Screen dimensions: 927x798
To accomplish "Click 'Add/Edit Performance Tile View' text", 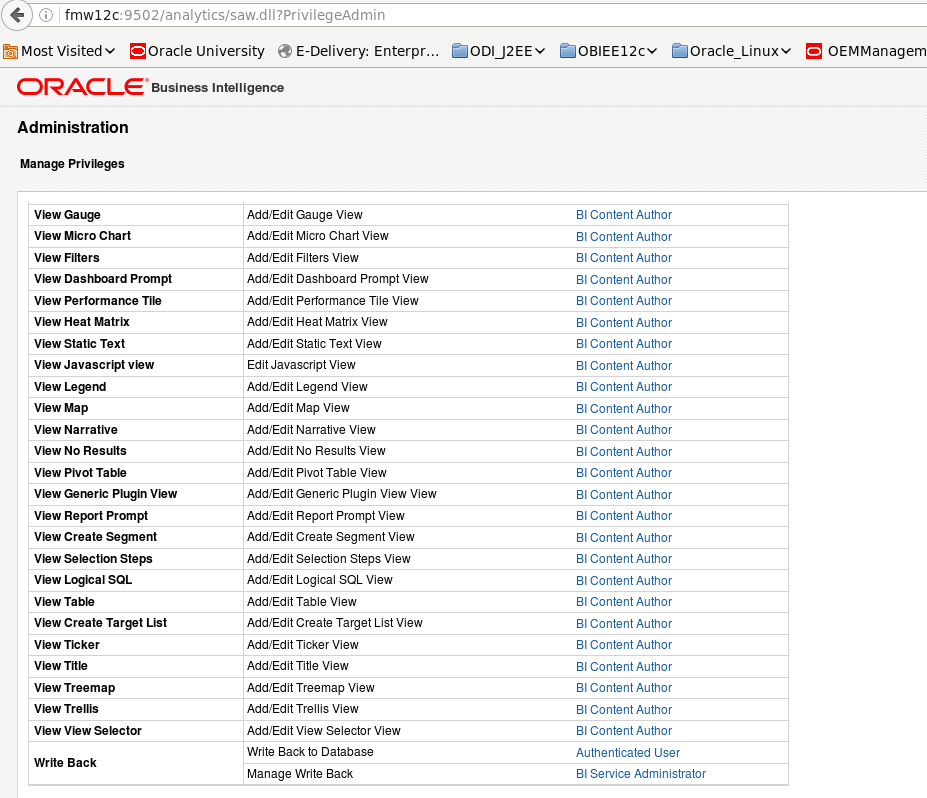I will click(332, 301).
